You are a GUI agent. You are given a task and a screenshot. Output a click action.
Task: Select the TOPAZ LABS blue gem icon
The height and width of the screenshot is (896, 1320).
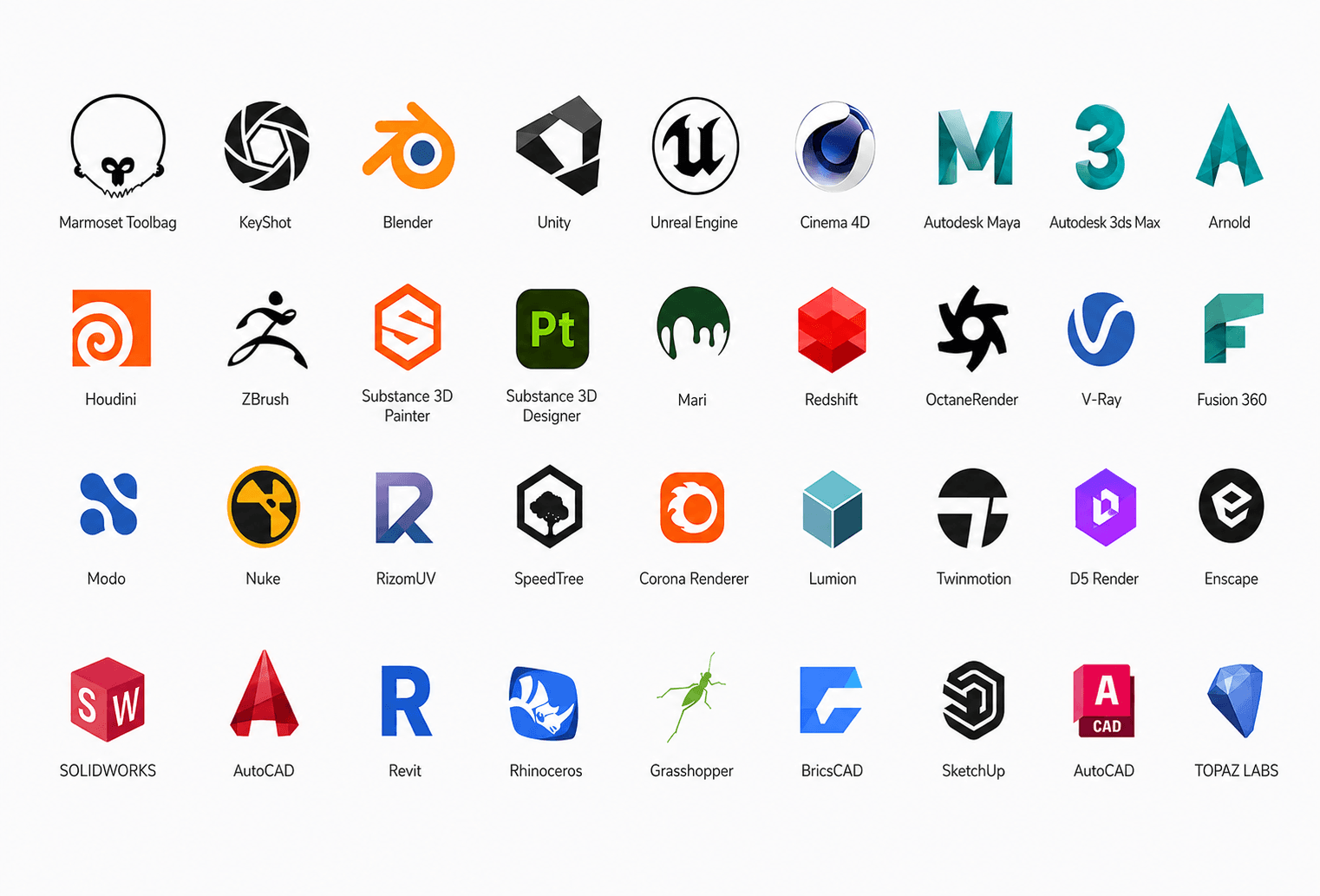[x=1236, y=700]
